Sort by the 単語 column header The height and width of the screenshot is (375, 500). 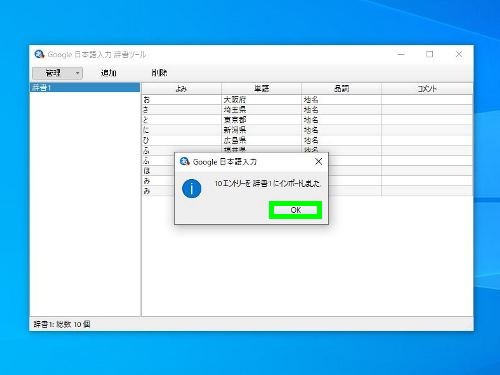pos(261,89)
